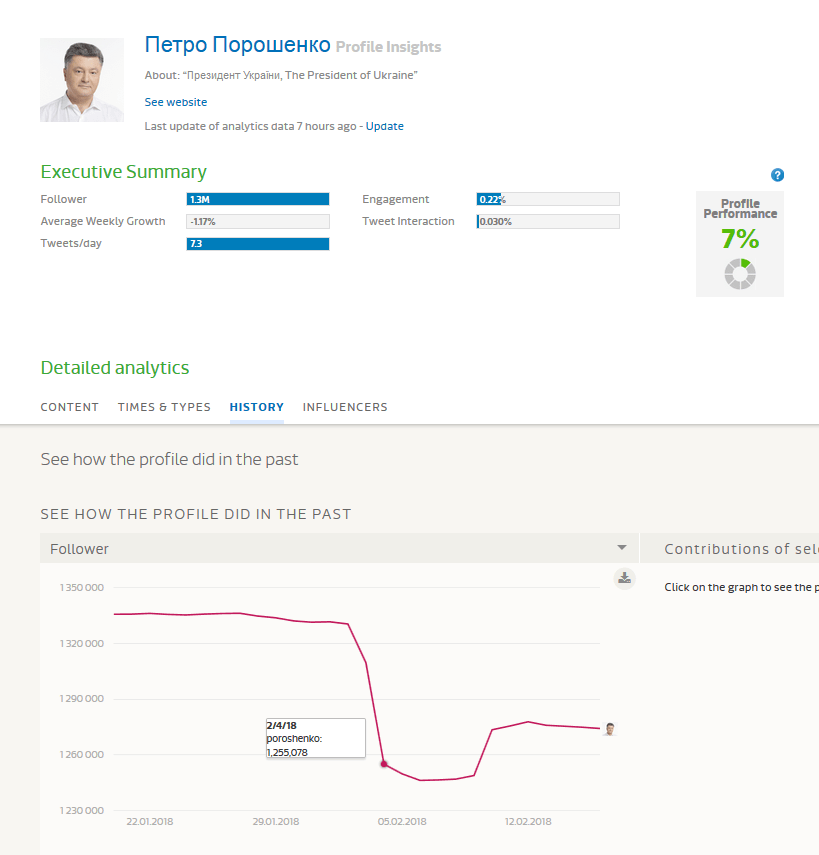
Task: Click the Tweets/day 7.3 bar
Action: pos(258,243)
